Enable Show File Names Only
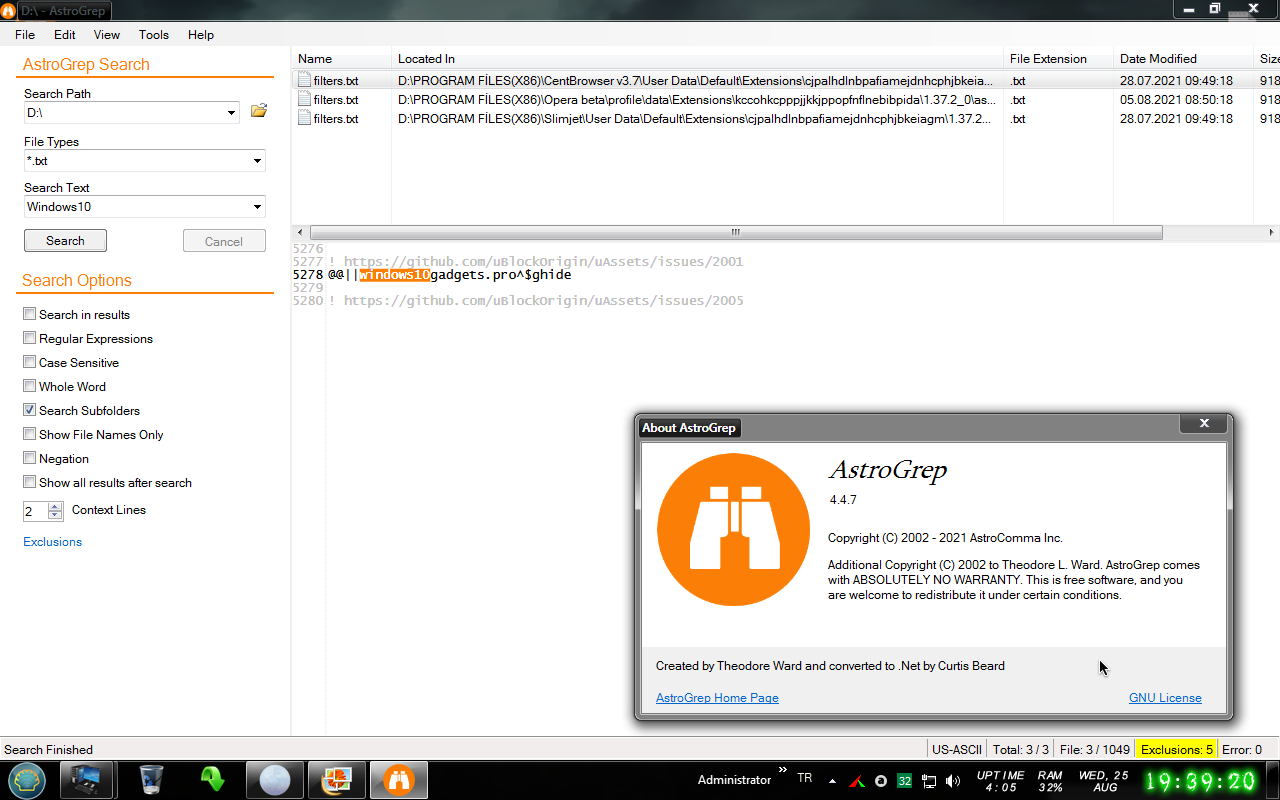Screen dimensions: 1280x800 point(30,434)
